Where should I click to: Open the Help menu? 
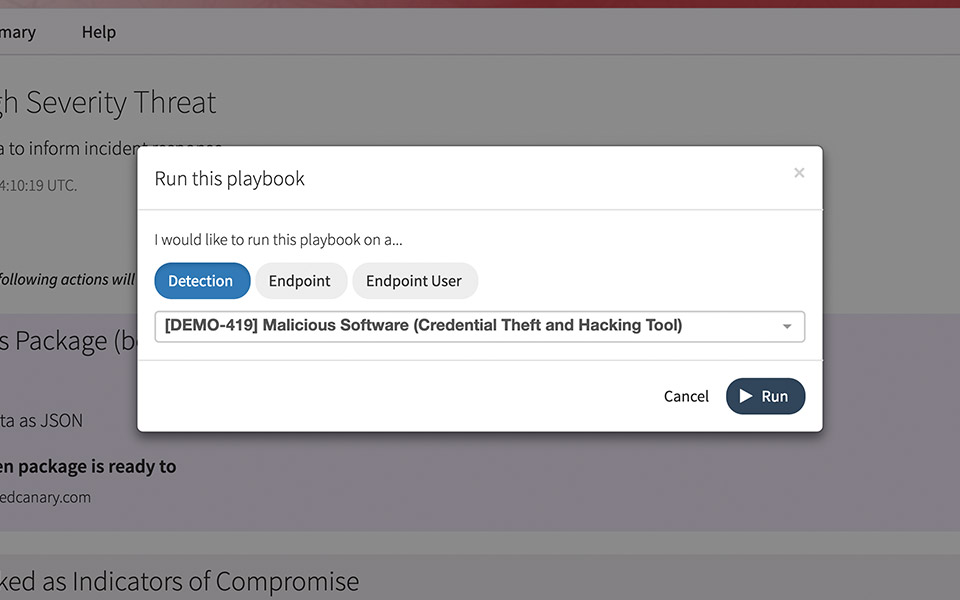click(99, 32)
